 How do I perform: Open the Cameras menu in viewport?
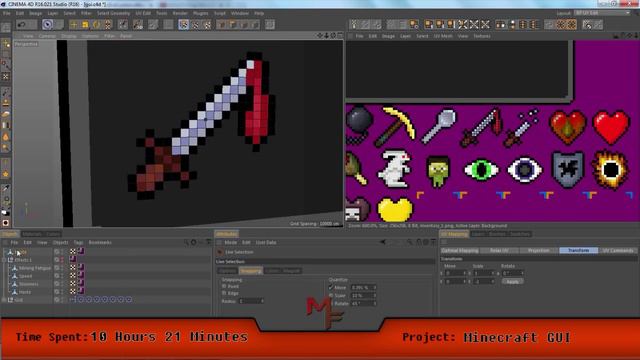click(47, 36)
